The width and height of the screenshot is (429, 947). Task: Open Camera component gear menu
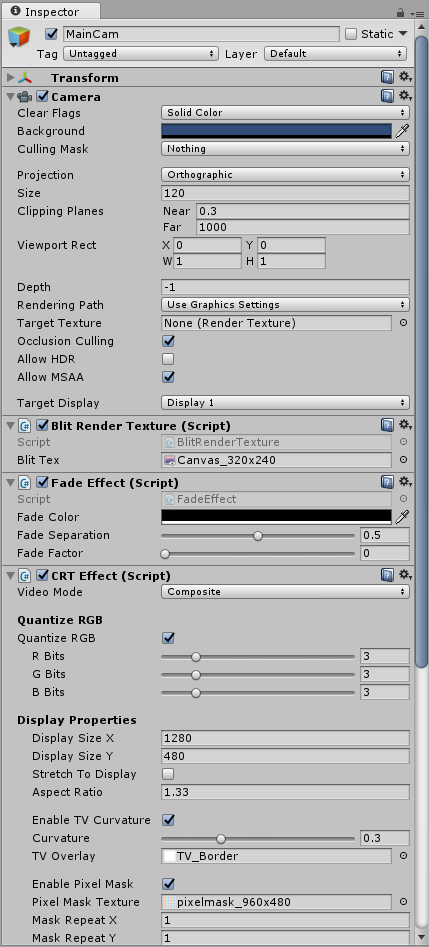[x=405, y=96]
